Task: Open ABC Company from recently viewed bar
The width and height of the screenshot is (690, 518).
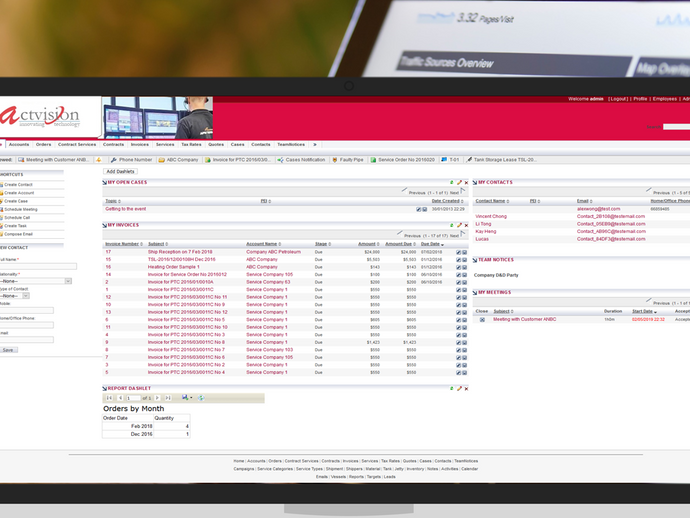Action: pyautogui.click(x=182, y=160)
